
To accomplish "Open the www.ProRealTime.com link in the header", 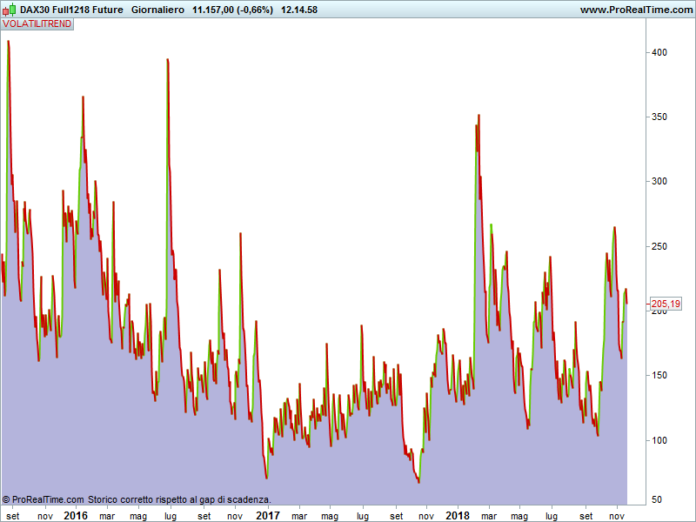I will [637, 10].
